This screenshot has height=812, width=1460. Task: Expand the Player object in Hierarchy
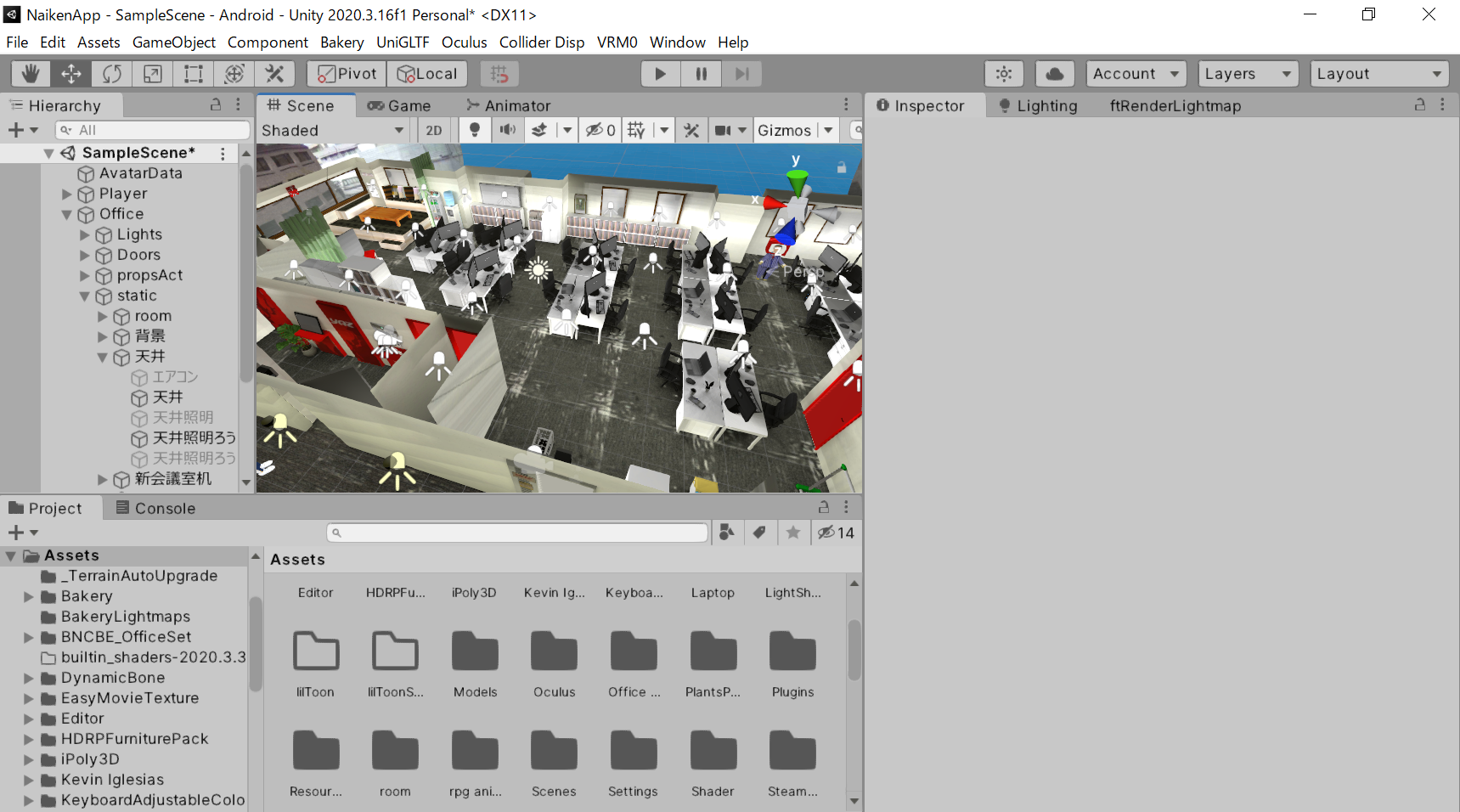pos(67,194)
